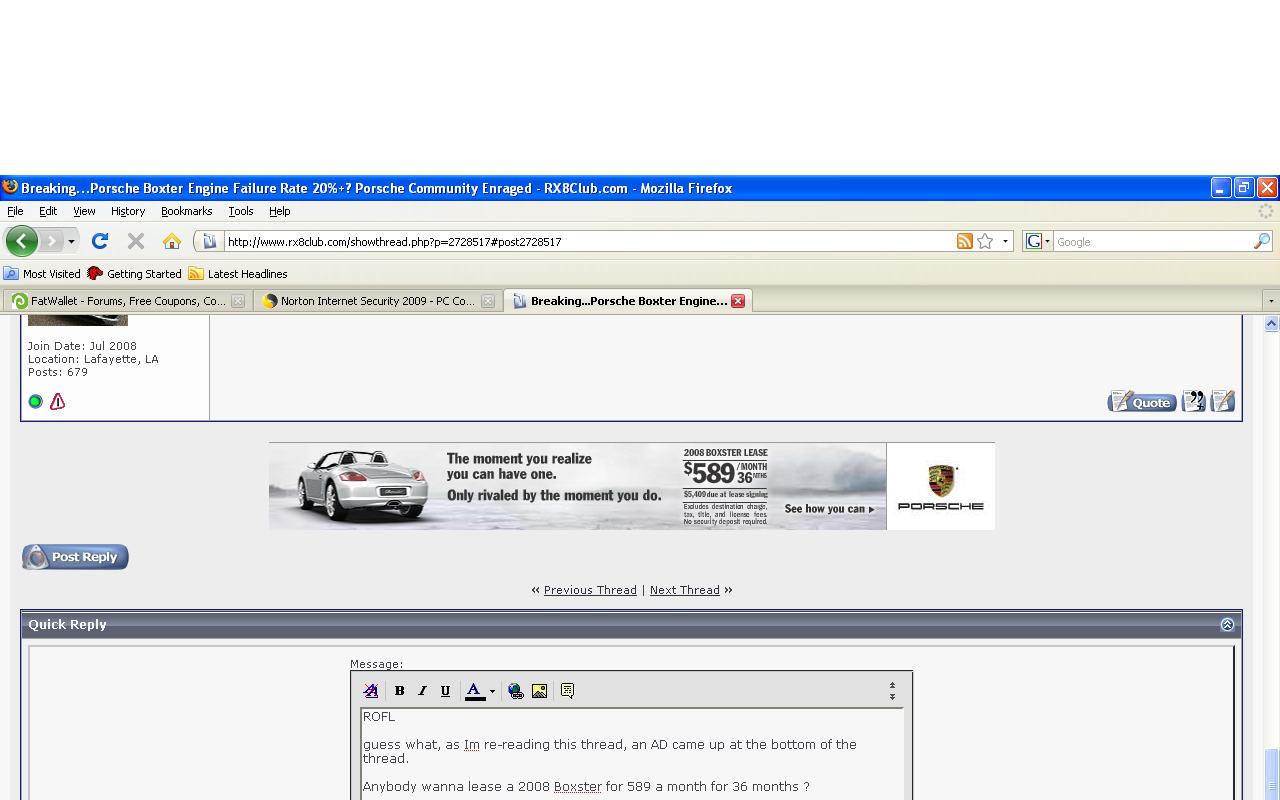The image size is (1280, 800).
Task: Go to the home page icon
Action: (x=172, y=241)
